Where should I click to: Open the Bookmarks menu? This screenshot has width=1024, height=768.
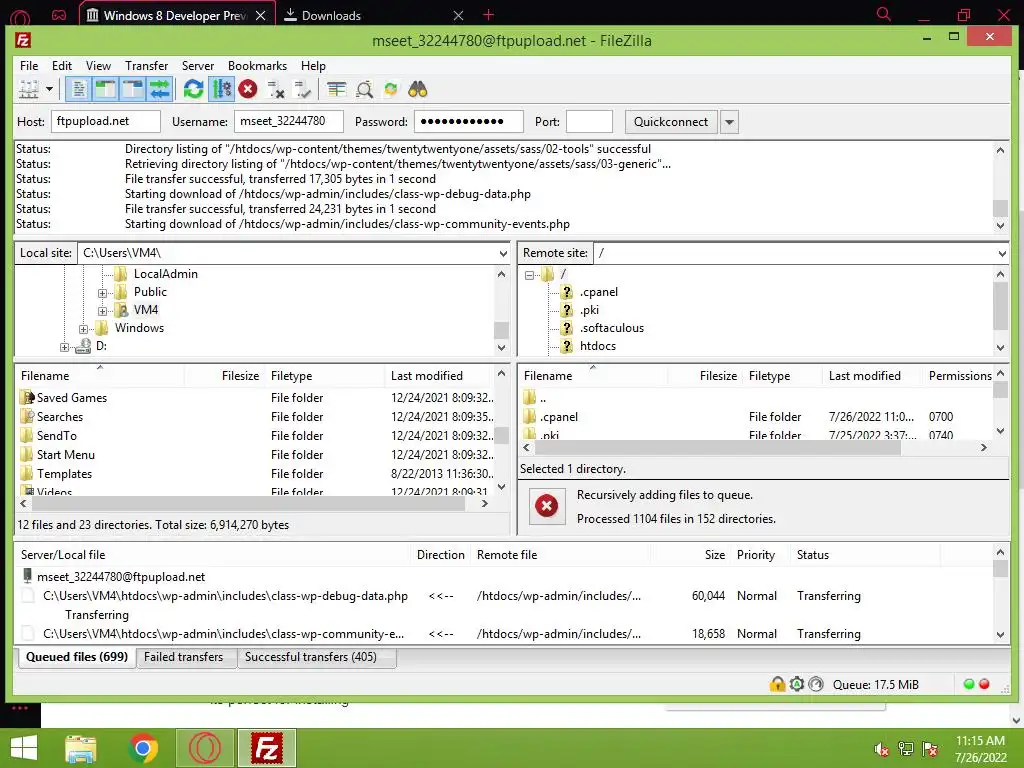pos(257,66)
